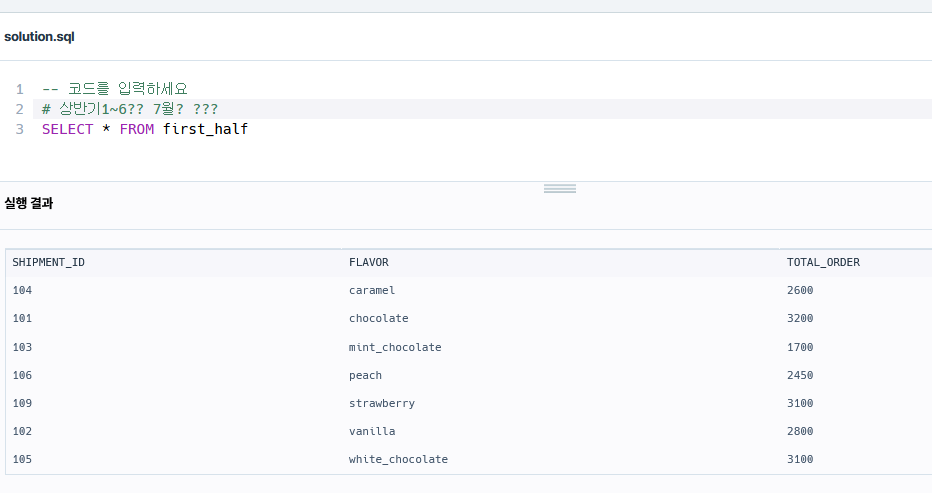This screenshot has height=493, width=932.
Task: Click line number 3 in the gutter
Action: [20, 129]
